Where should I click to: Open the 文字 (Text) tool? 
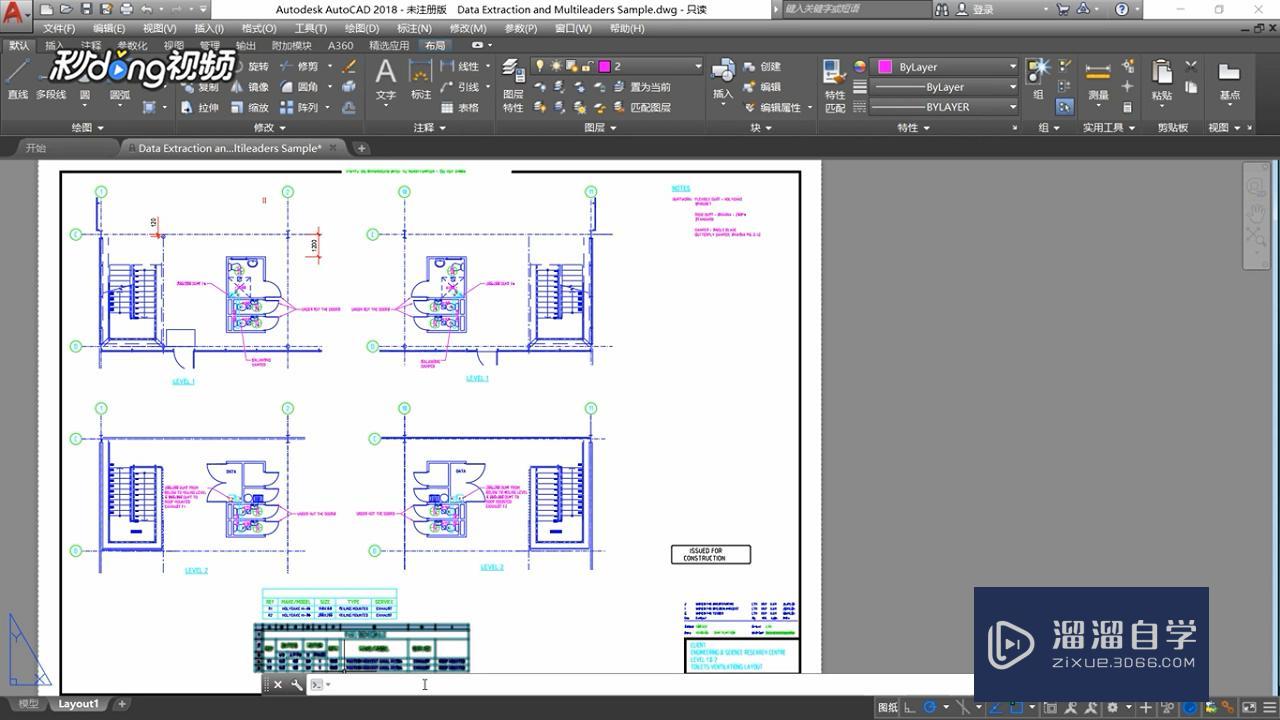click(x=385, y=80)
